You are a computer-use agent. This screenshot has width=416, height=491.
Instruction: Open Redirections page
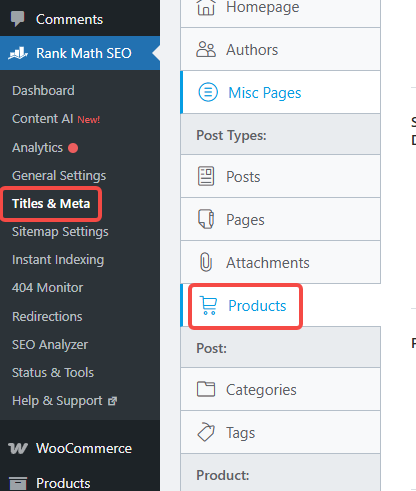(x=47, y=316)
